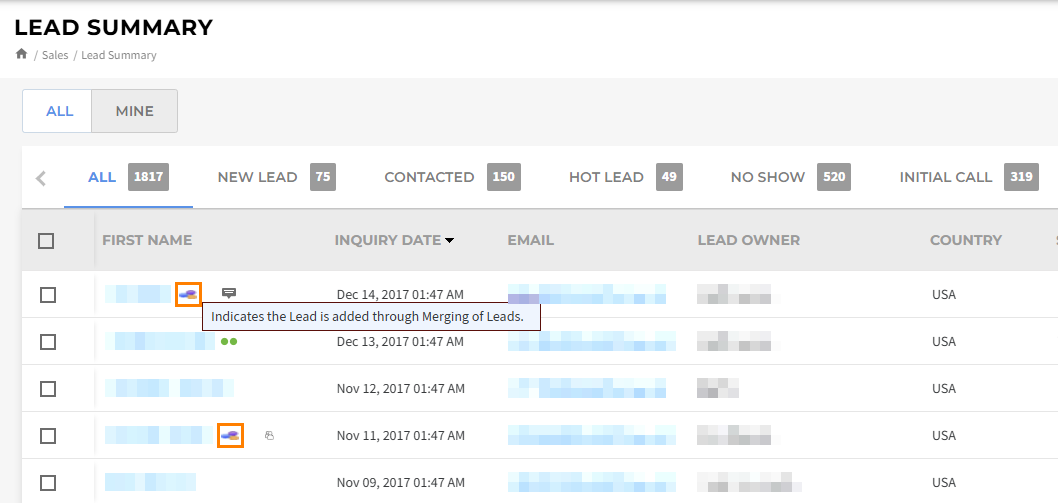Go to Sales in breadcrumb
Viewport: 1058px width, 503px height.
click(55, 55)
